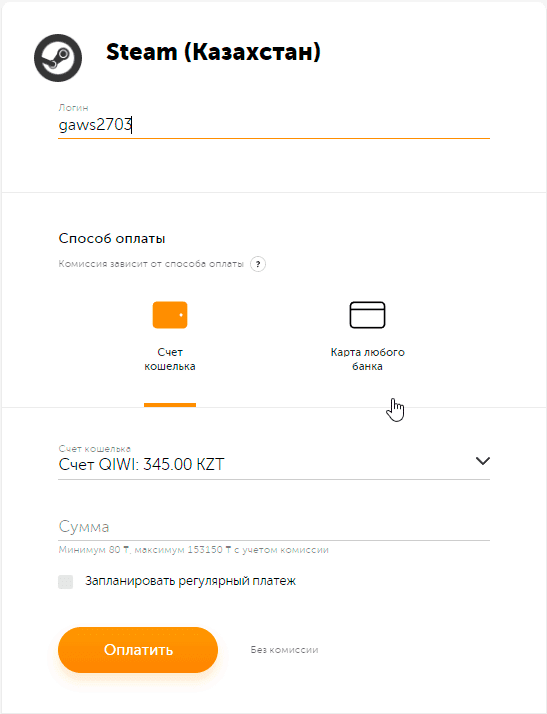
Task: Click the "Steam (Казахстан)" title
Action: click(213, 52)
